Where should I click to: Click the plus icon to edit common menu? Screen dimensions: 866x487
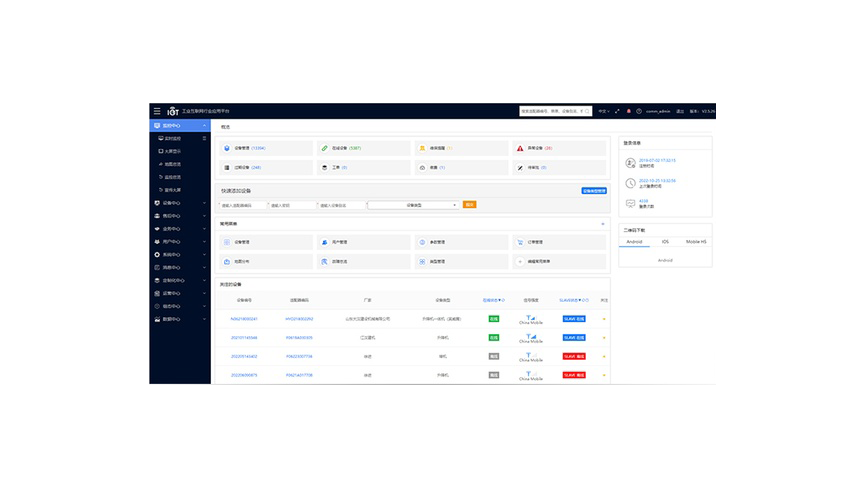pyautogui.click(x=520, y=261)
